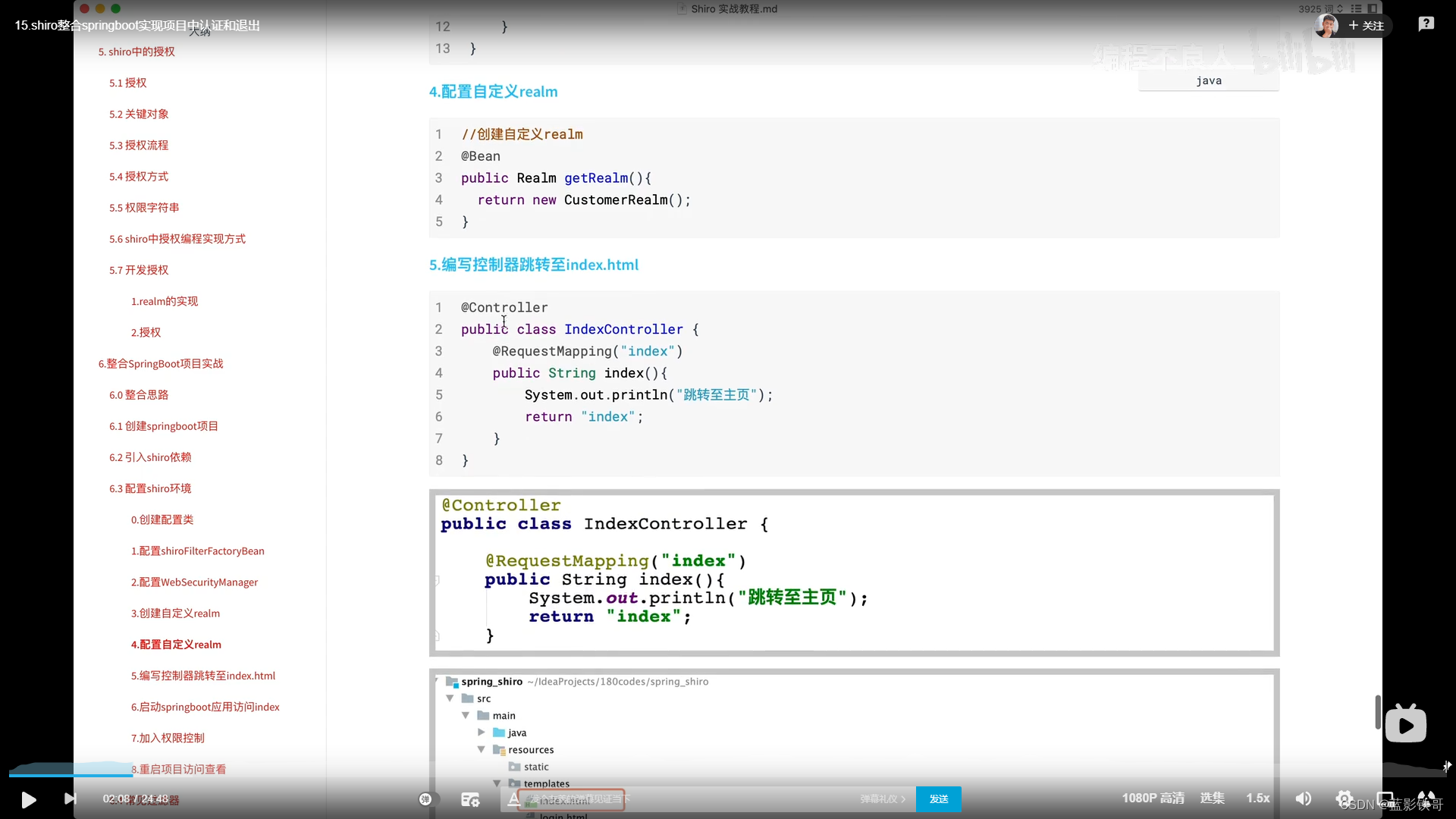The width and height of the screenshot is (1456, 819).
Task: Send danmaku with 发送 button
Action: coord(939,799)
